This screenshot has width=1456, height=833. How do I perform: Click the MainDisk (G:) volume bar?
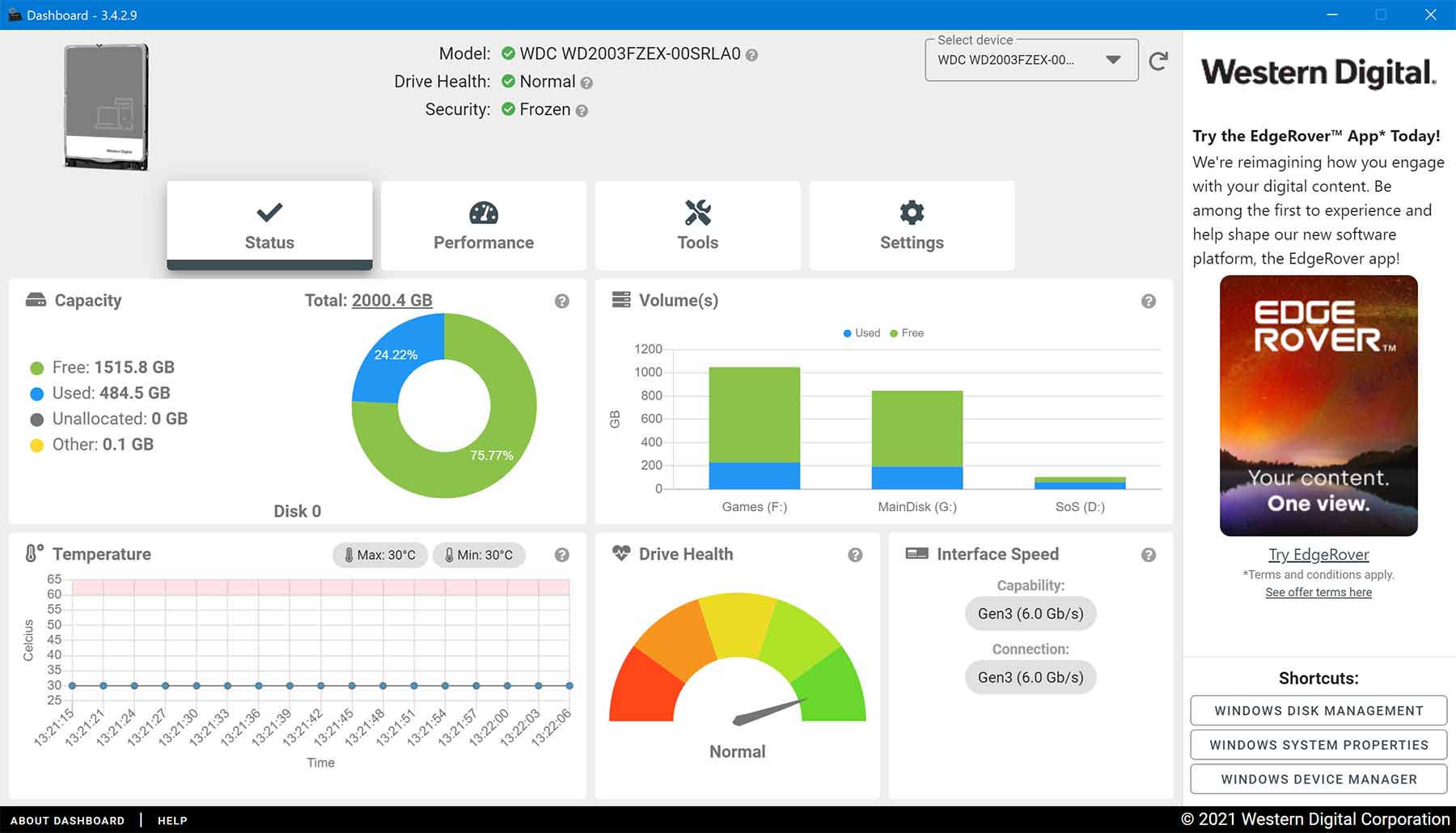point(917,440)
